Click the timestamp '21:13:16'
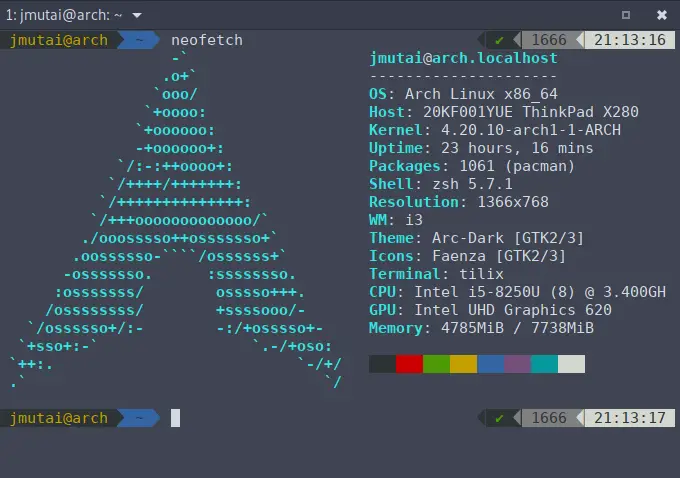Viewport: 680px width, 478px height. click(630, 40)
